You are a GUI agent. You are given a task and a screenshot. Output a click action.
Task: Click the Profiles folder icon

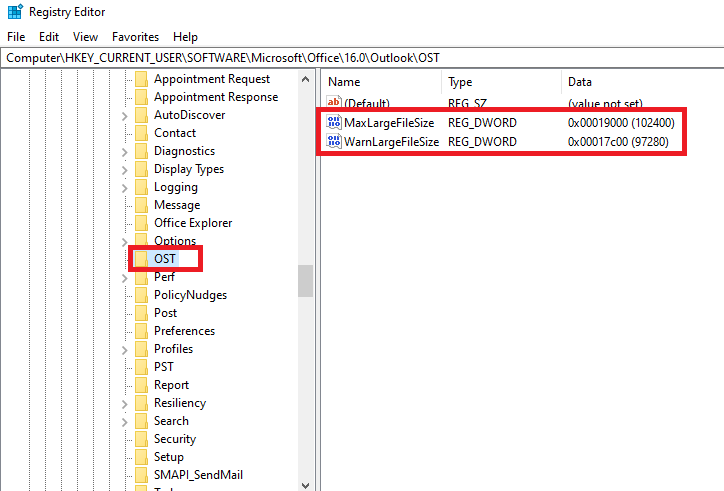141,349
